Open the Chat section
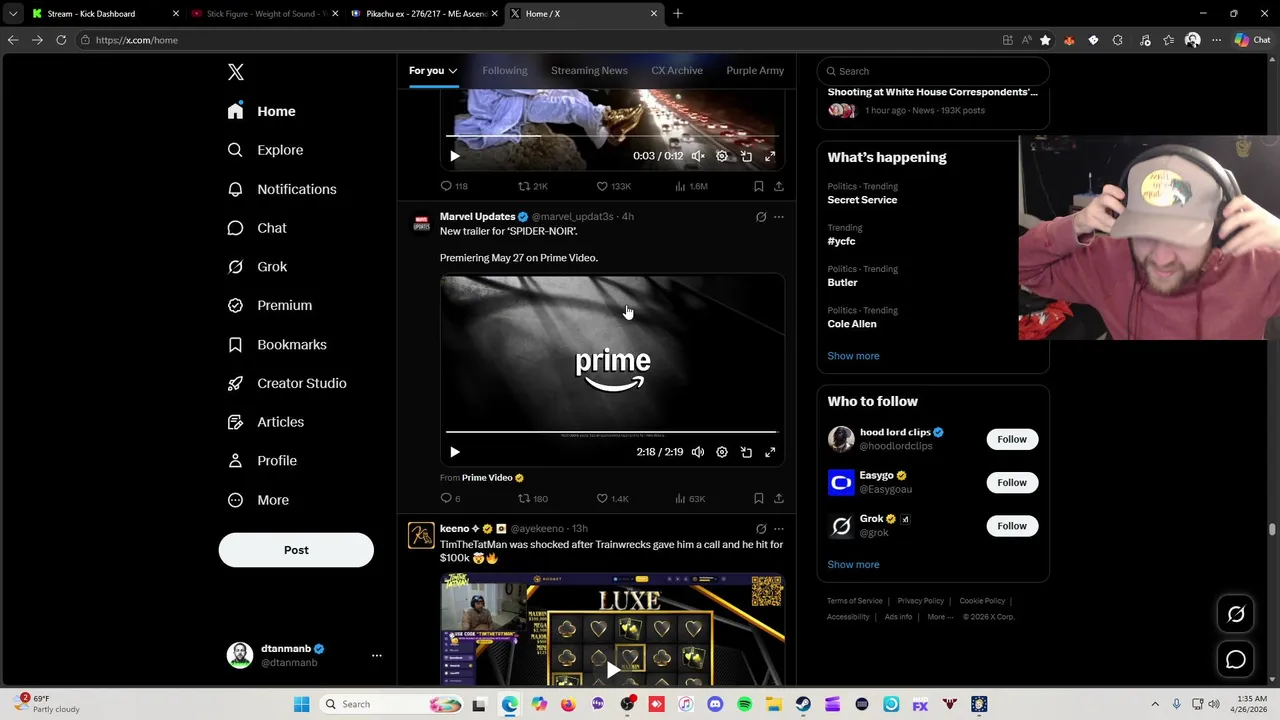1280x720 pixels. [257, 228]
